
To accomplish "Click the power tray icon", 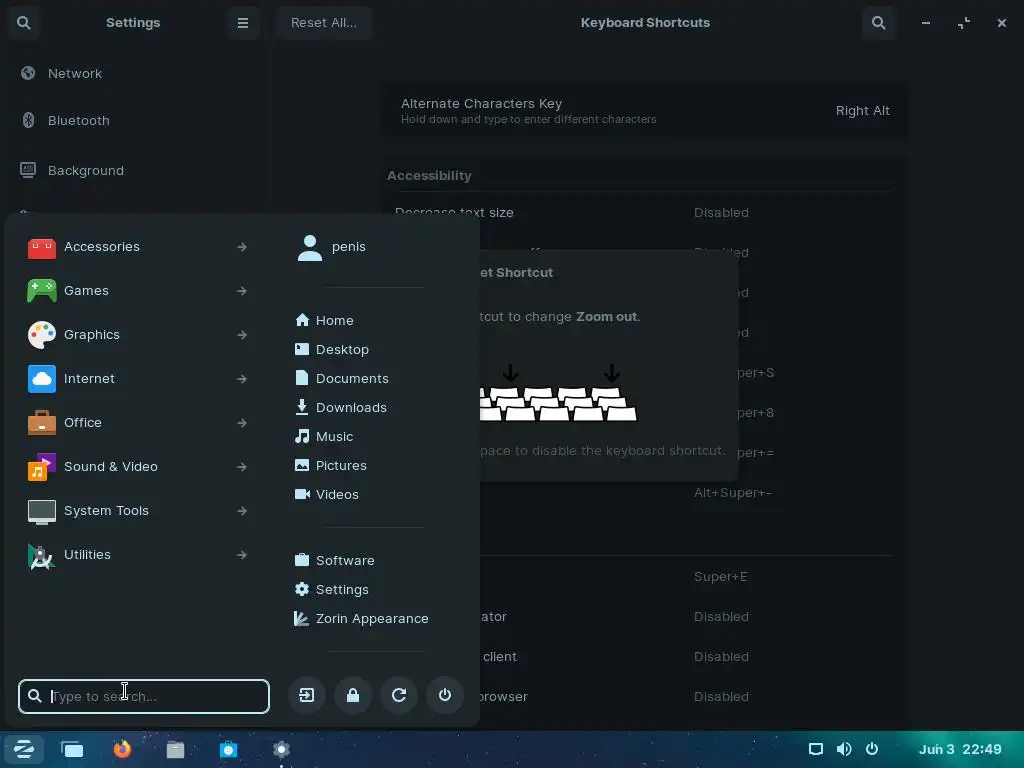I will [x=872, y=749].
